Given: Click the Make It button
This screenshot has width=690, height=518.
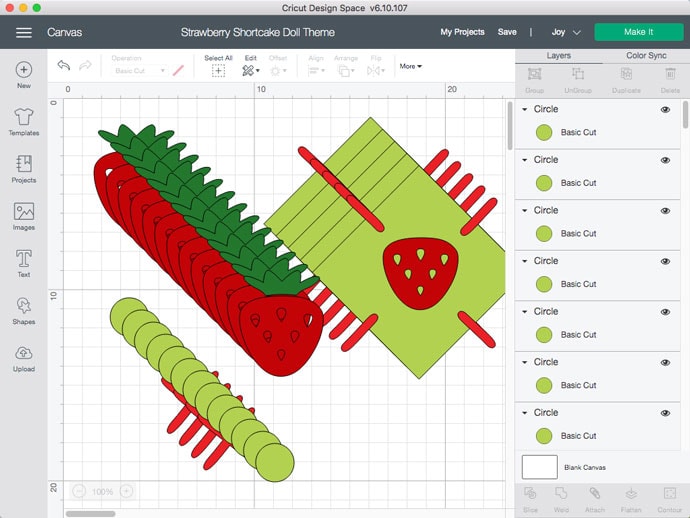Looking at the screenshot, I should (639, 32).
